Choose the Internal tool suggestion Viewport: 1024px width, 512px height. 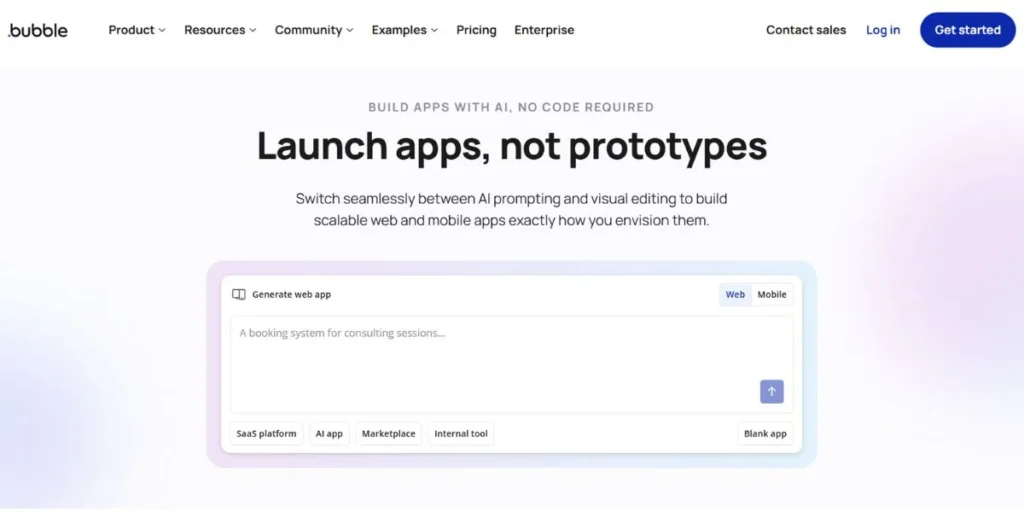pos(461,434)
